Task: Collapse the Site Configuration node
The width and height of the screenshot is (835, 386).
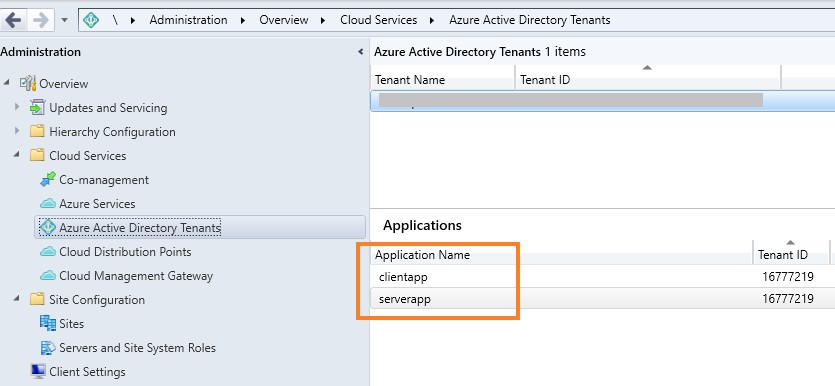Action: point(17,299)
